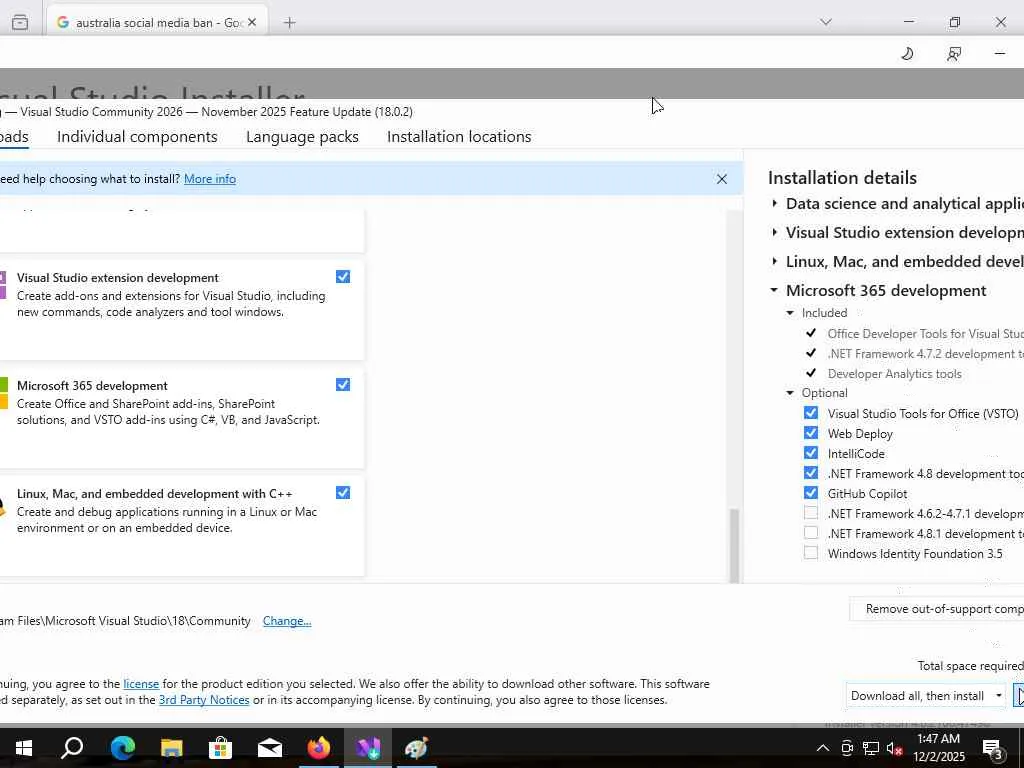Image resolution: width=1024 pixels, height=768 pixels.
Task: Uncheck .NET Framework 4.8 development tools
Action: click(810, 473)
